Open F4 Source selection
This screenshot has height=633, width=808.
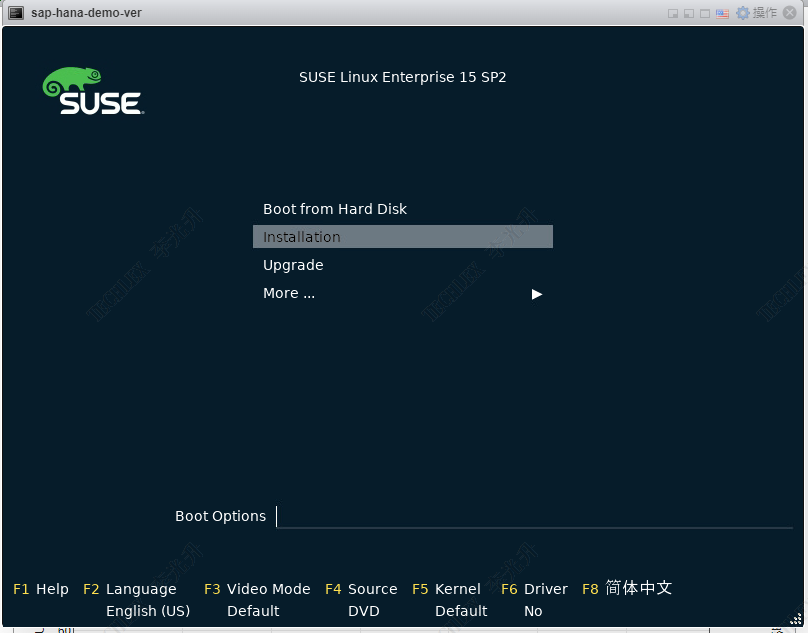[361, 589]
